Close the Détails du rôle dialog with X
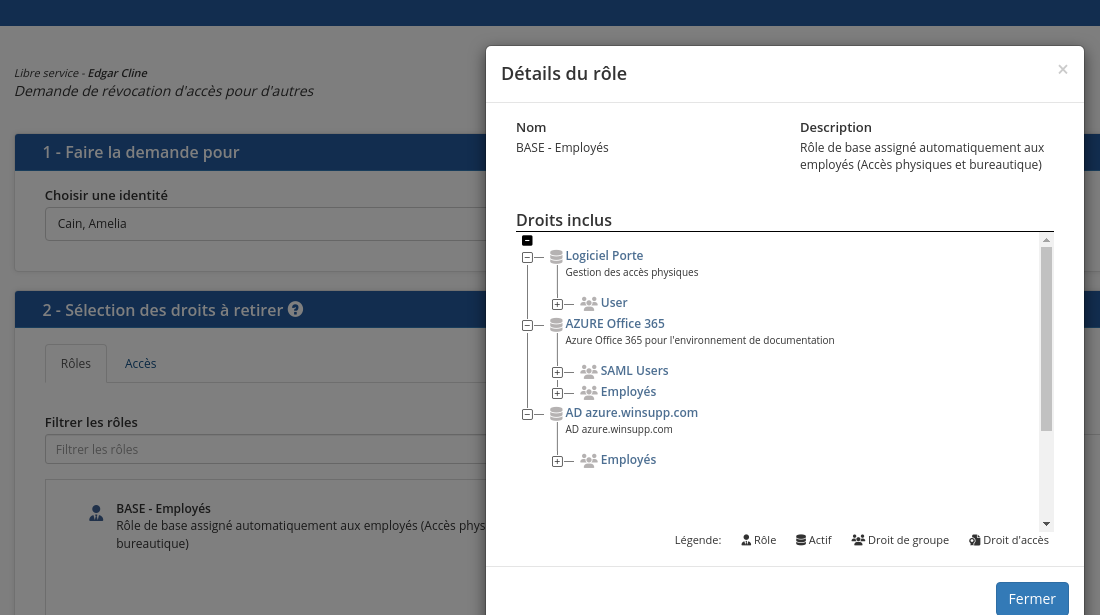The image size is (1100, 615). 1063,69
